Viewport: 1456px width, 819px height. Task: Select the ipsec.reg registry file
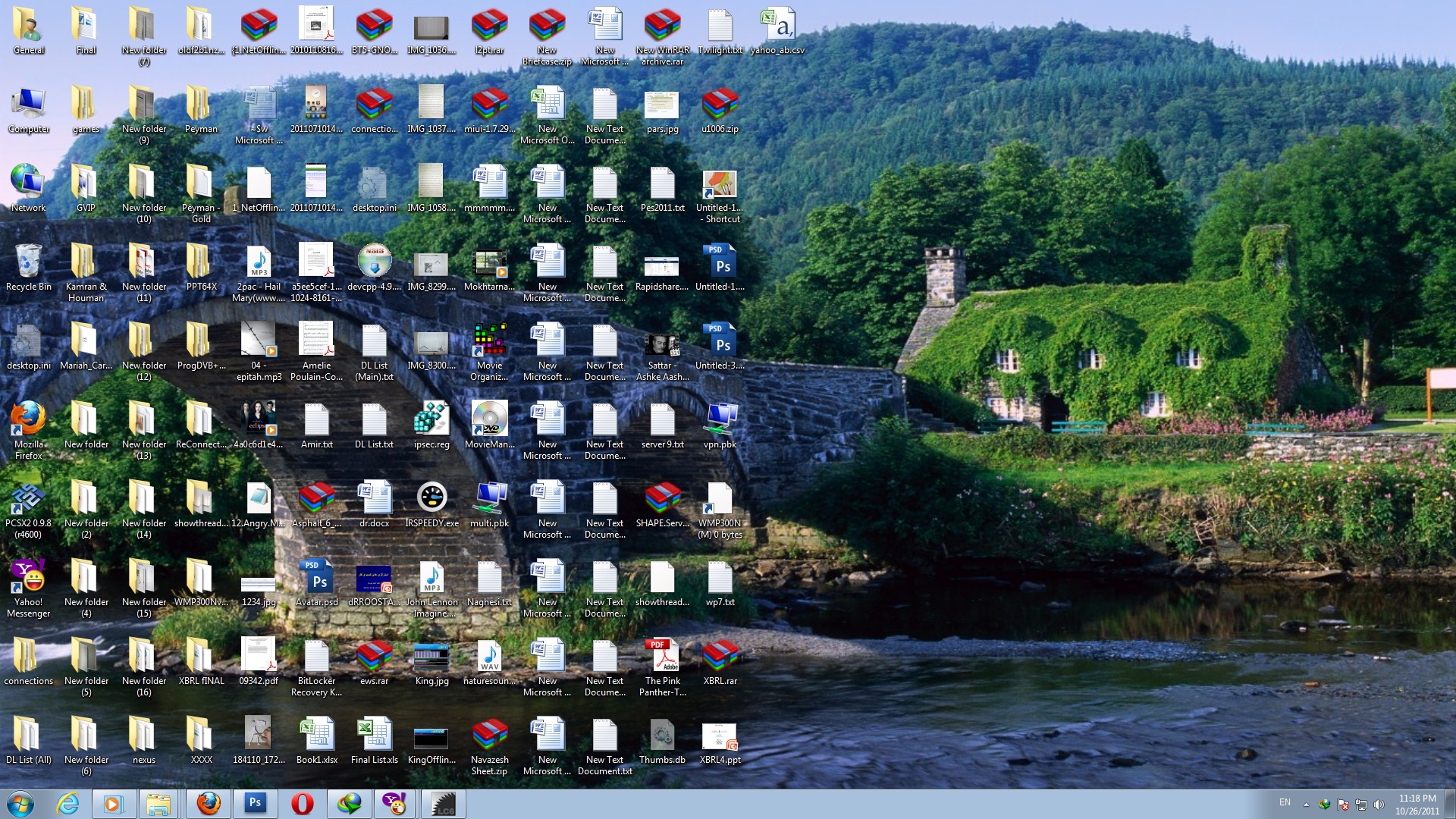coord(432,425)
